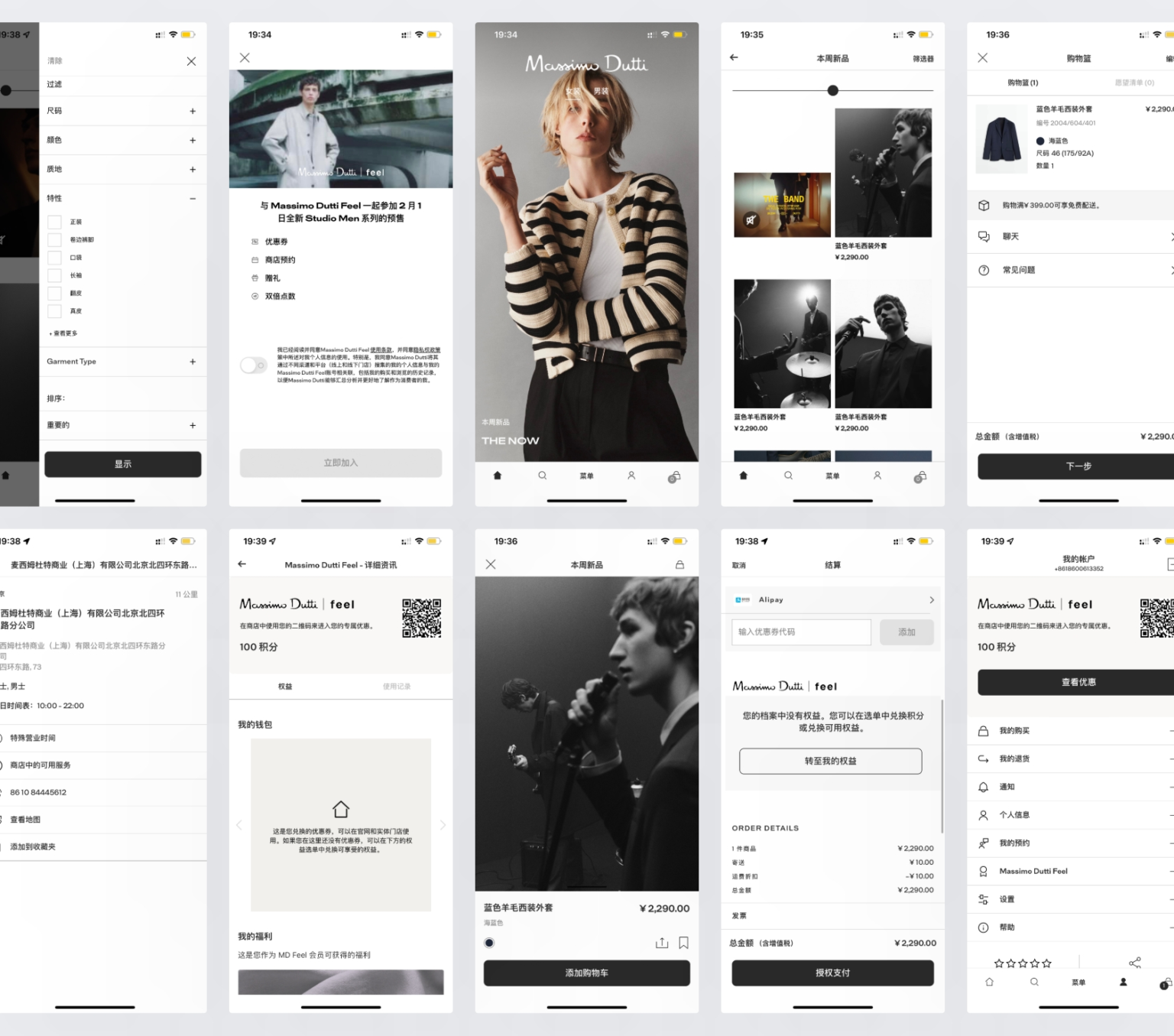Go back from Massimo Dutti Feel 详细资讯
The width and height of the screenshot is (1174, 1036).
(242, 564)
